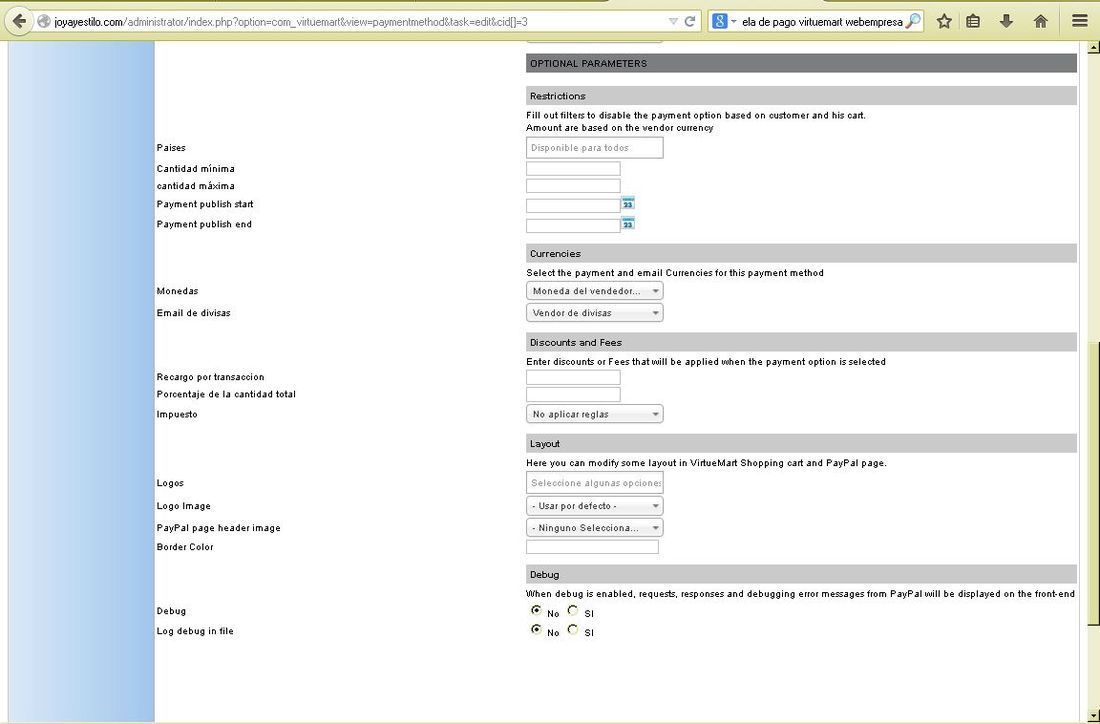Screen dimensions: 1100x724
Task: Bookmark this page with the star icon
Action: 944,22
